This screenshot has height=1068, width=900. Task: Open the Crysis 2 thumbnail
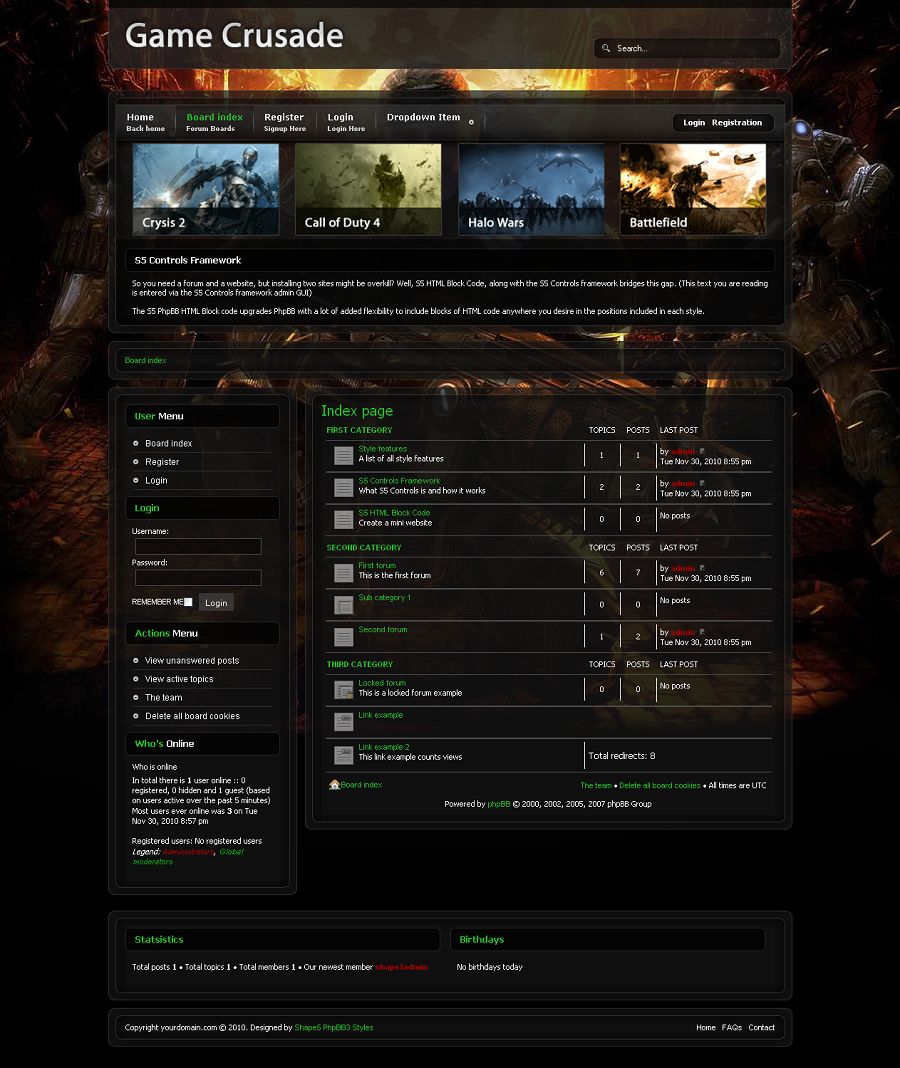[x=206, y=189]
